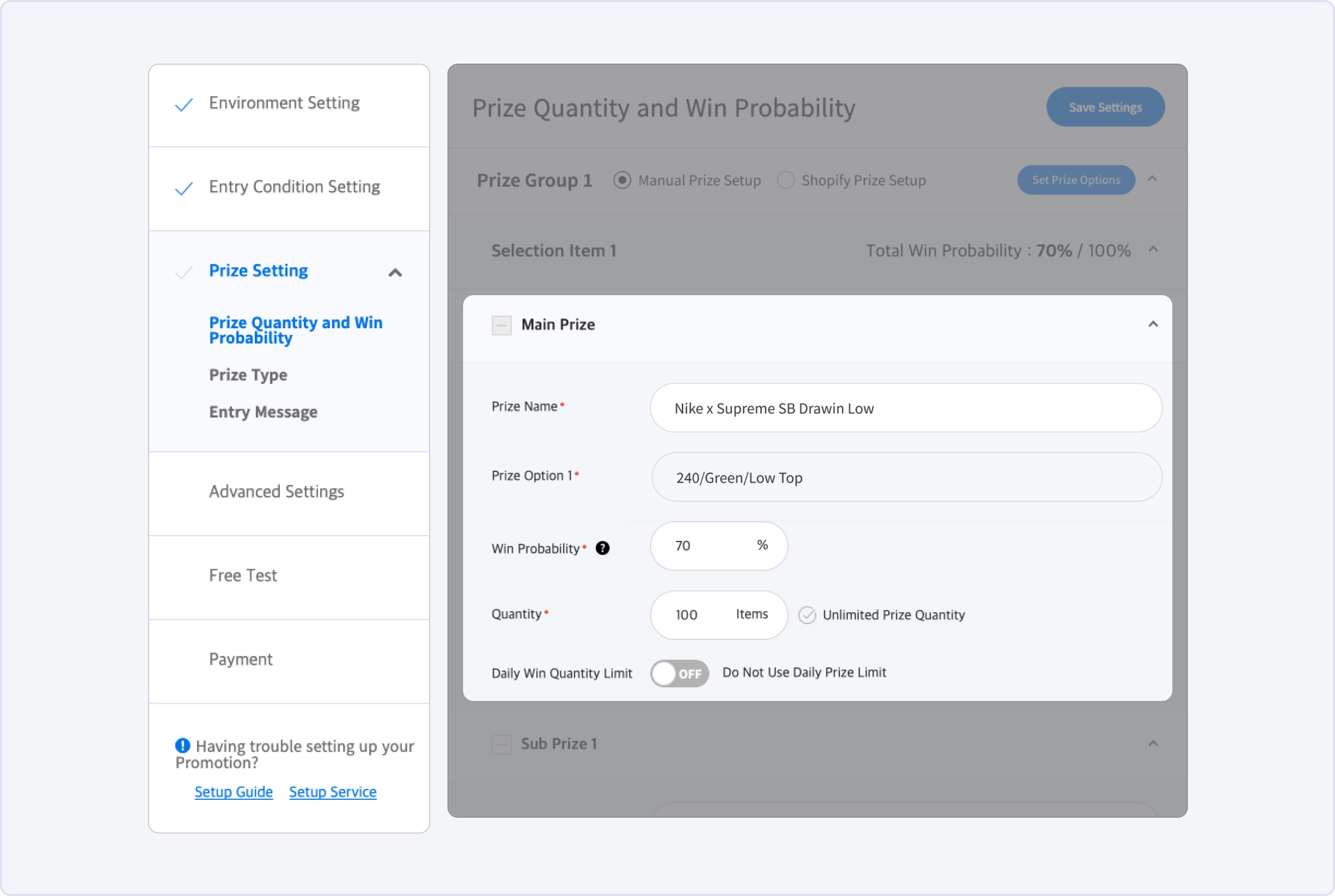Click the minus box icon beside Sub Prize 1
1335x896 pixels.
502,744
